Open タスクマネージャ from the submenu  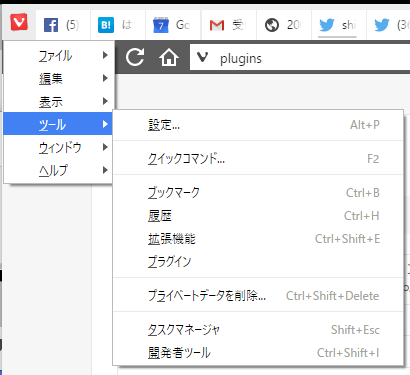(258, 330)
